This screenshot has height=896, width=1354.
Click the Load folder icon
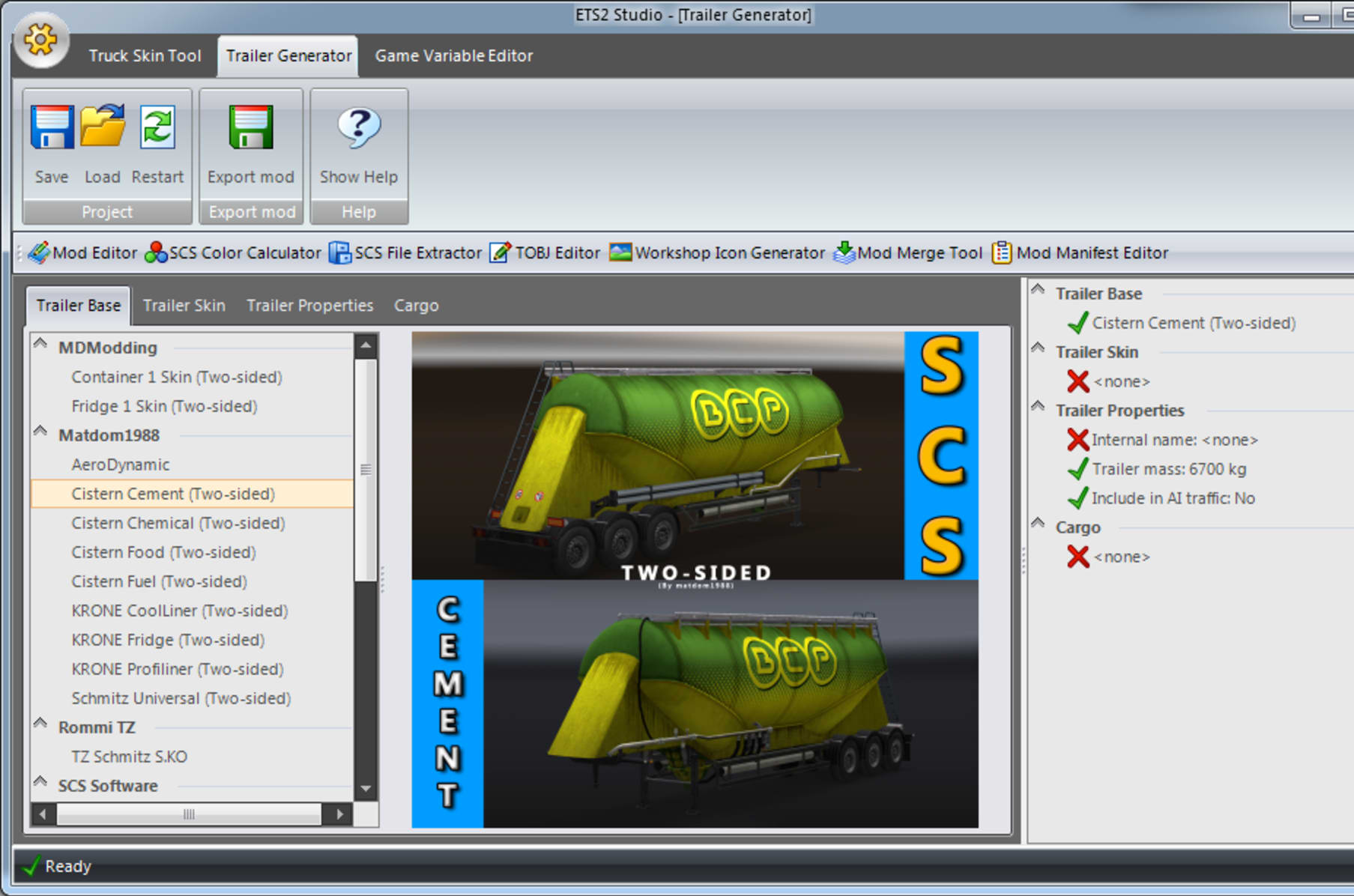tap(102, 126)
